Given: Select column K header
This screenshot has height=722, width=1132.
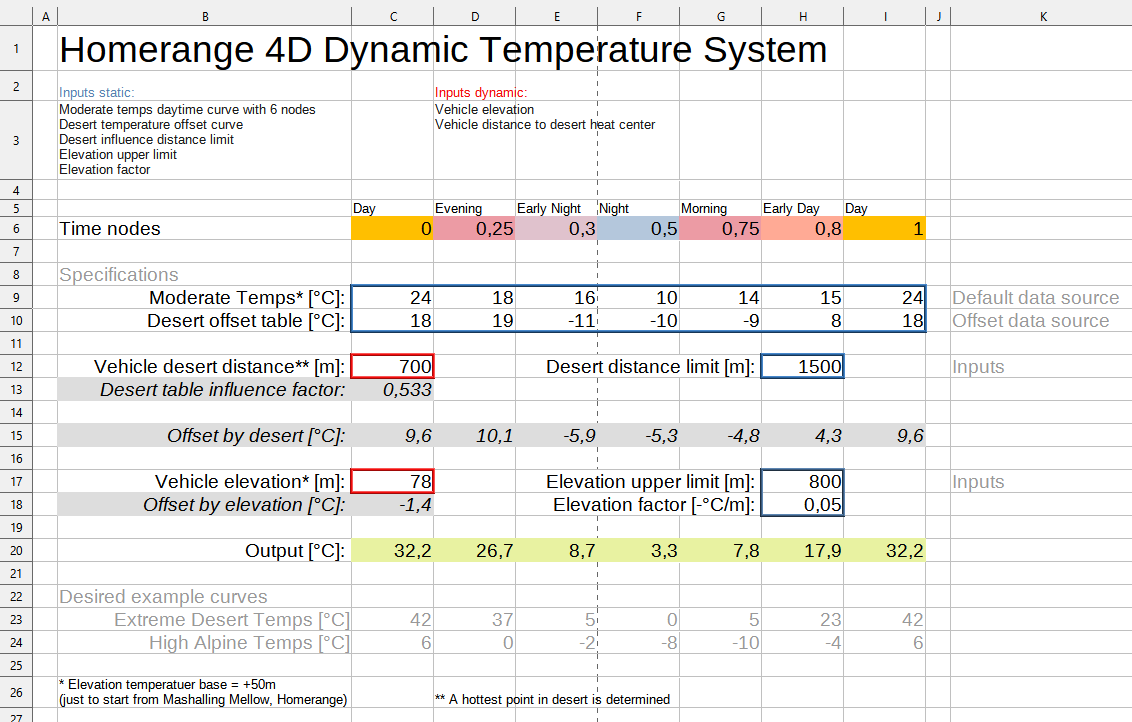Looking at the screenshot, I should tap(1043, 17).
